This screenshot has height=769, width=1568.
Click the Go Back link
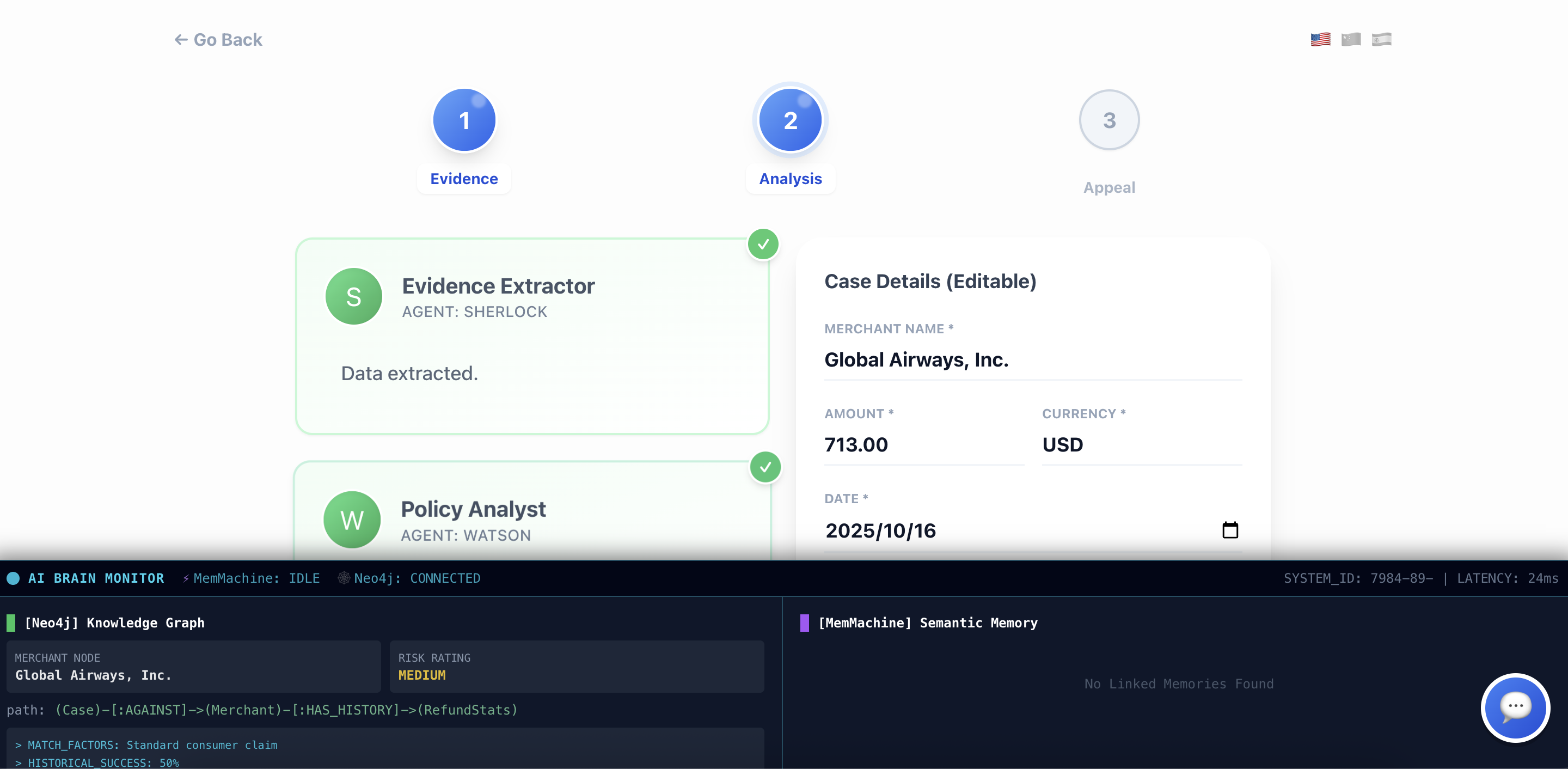(x=218, y=40)
